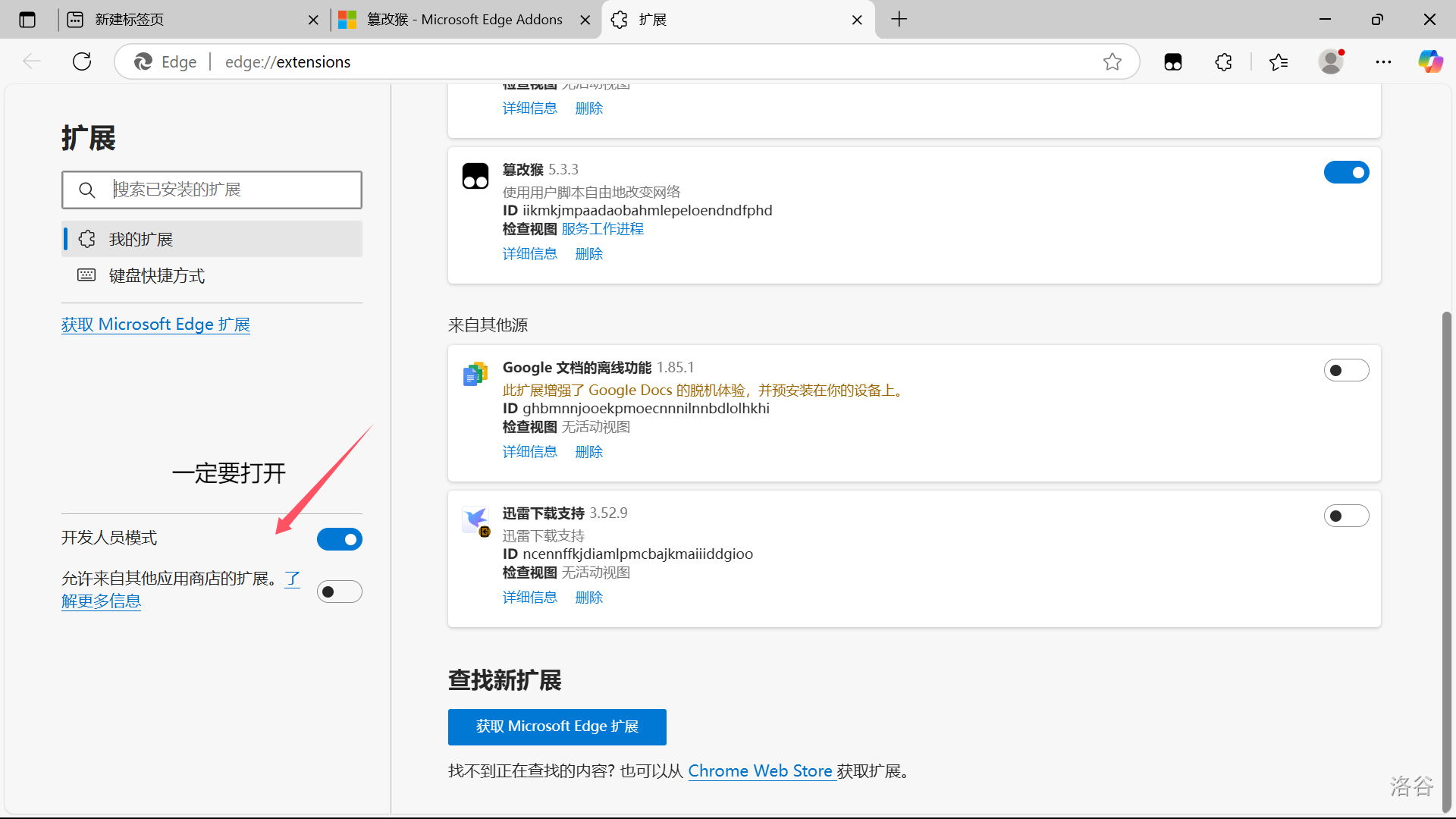1456x819 pixels.
Task: Click the Copilot icon in toolbar
Action: click(1430, 61)
